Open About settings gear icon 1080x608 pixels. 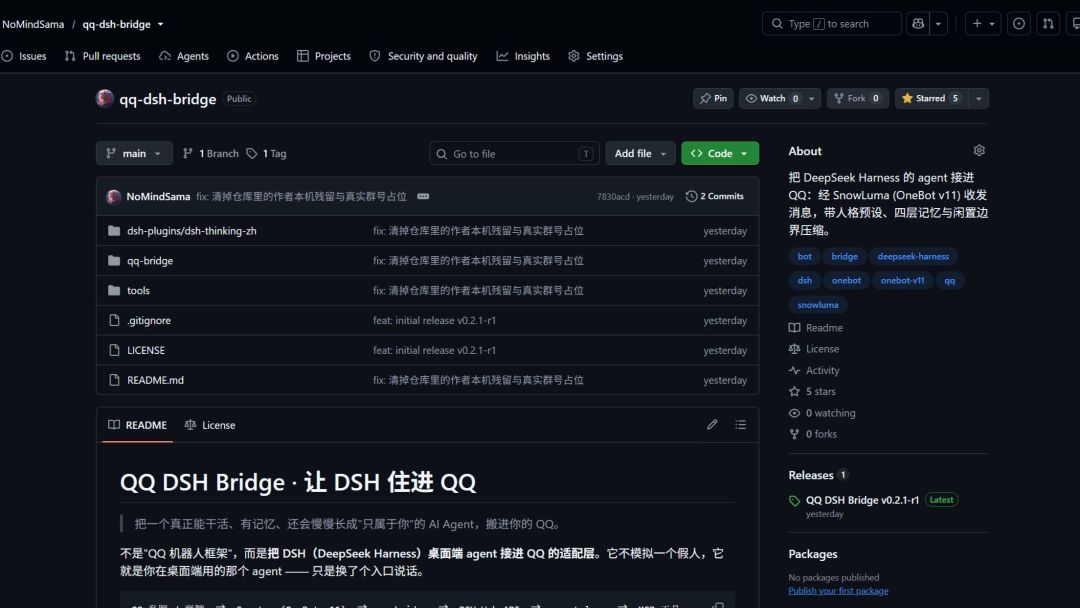click(979, 150)
